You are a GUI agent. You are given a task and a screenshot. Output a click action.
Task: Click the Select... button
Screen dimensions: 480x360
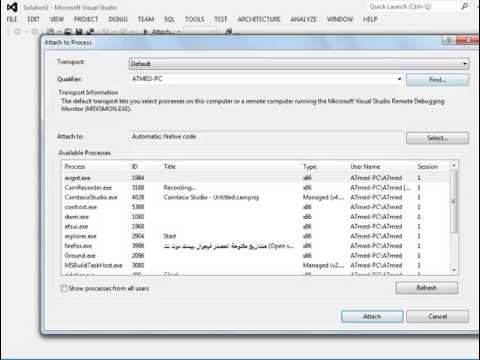point(437,138)
